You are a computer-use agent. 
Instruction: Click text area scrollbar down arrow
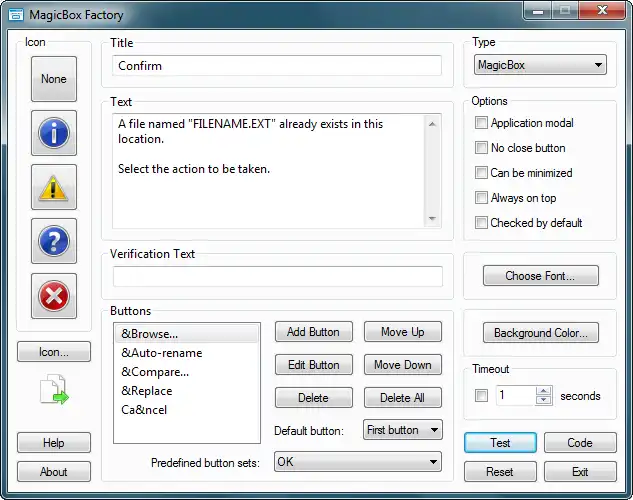coord(432,218)
